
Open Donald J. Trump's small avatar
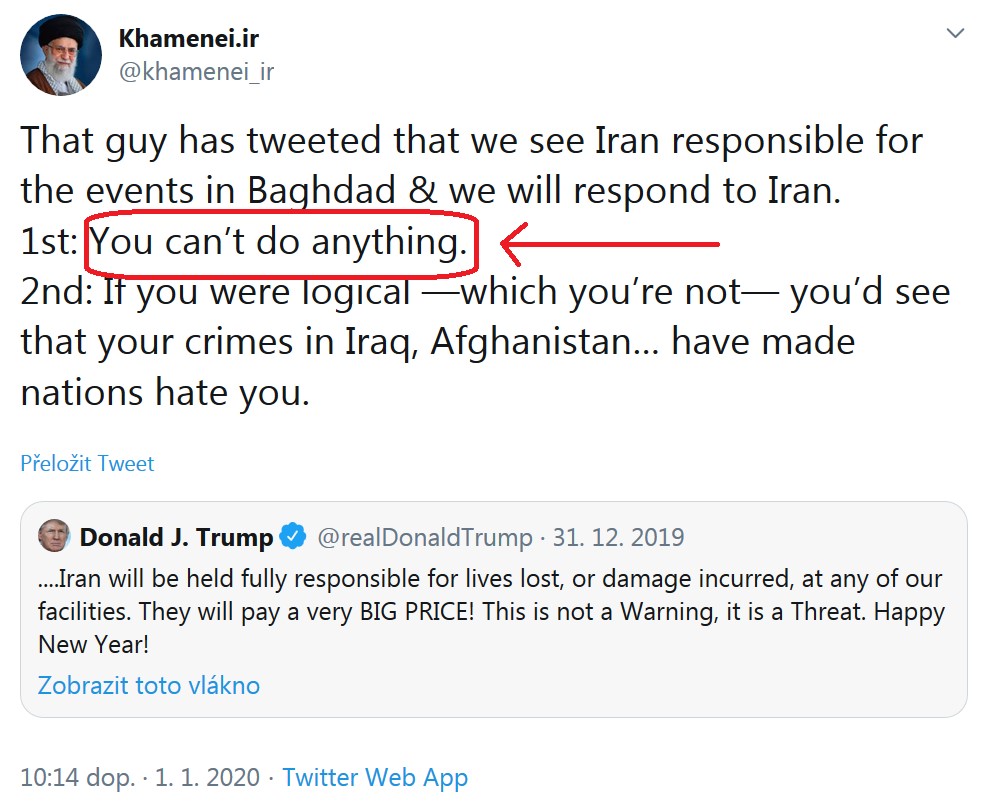click(x=54, y=537)
